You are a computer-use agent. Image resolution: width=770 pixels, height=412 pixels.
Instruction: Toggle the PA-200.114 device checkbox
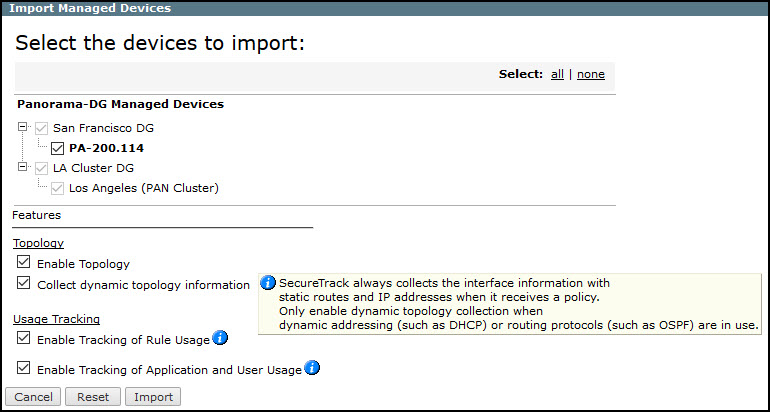[57, 148]
